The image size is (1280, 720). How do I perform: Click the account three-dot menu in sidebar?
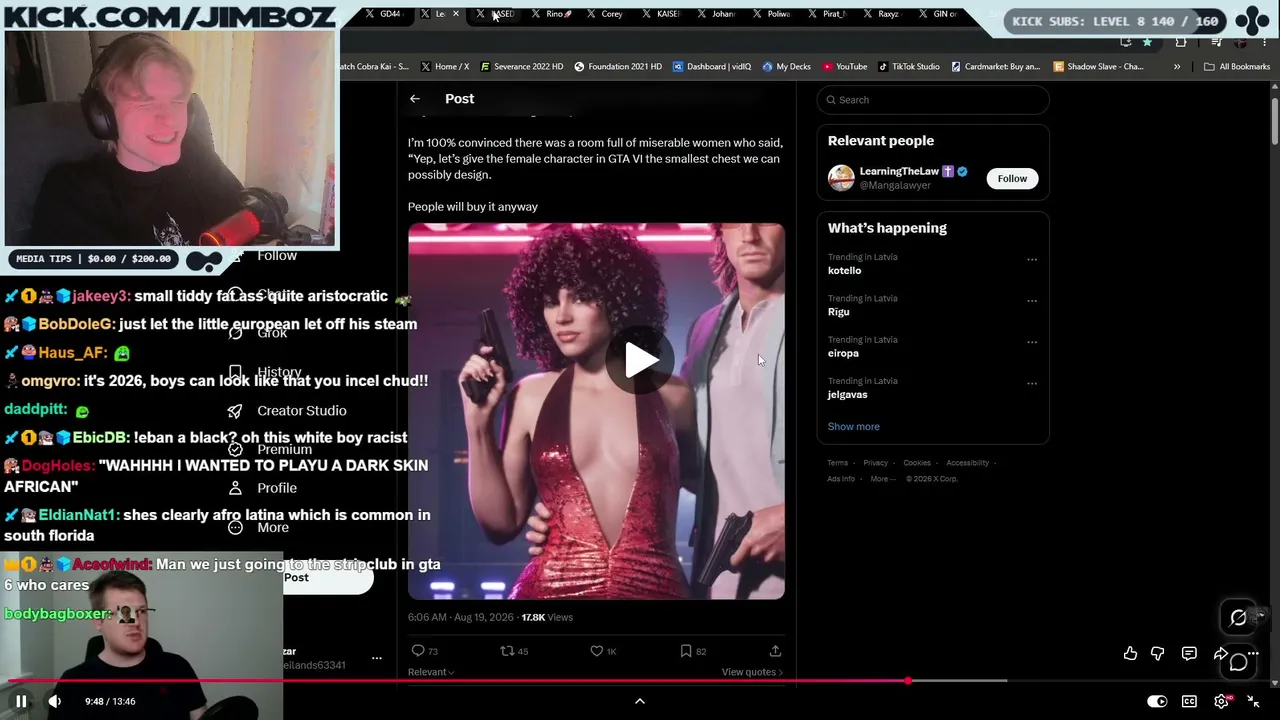377,658
